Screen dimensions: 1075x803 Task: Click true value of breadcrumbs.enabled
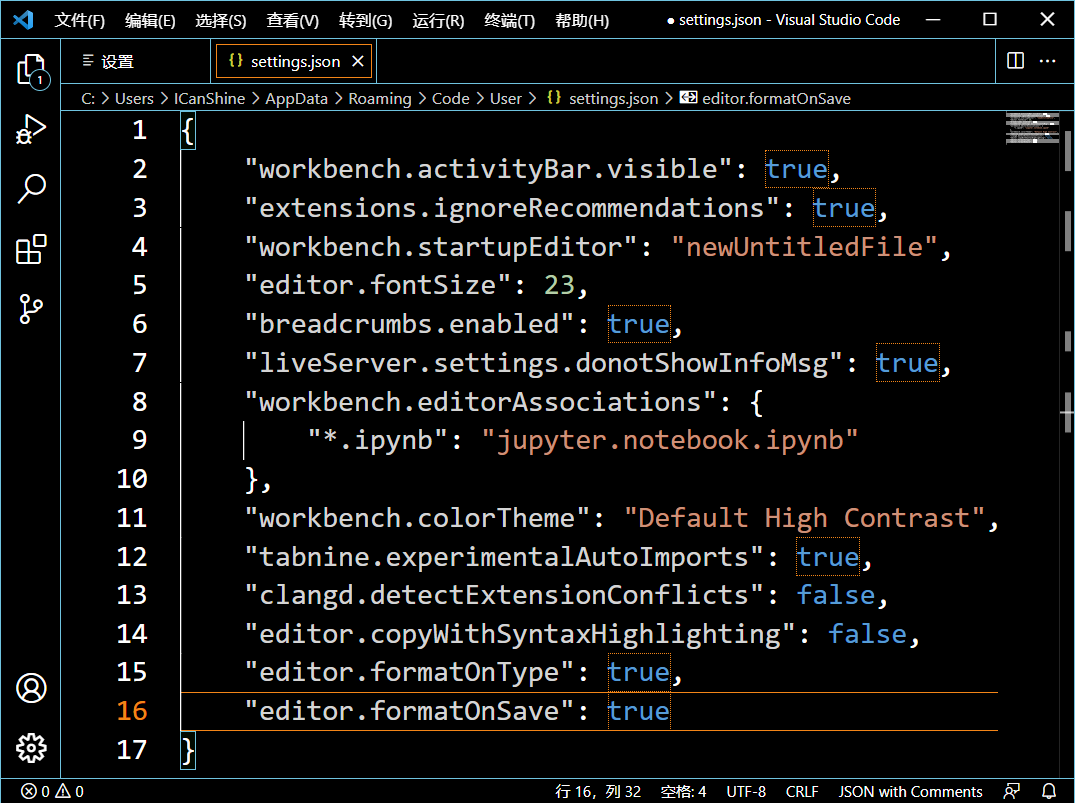click(639, 324)
